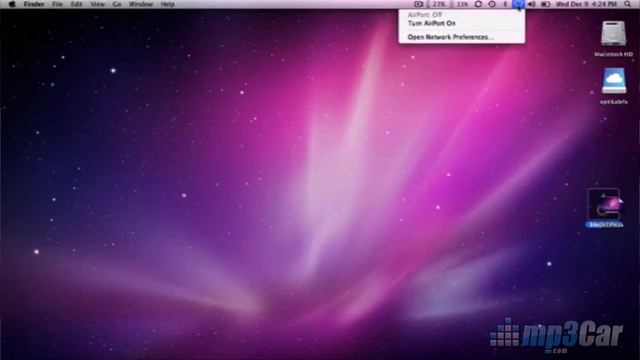The height and width of the screenshot is (360, 640).
Task: Open Spotlight search magnifying glass
Action: coord(627,4)
